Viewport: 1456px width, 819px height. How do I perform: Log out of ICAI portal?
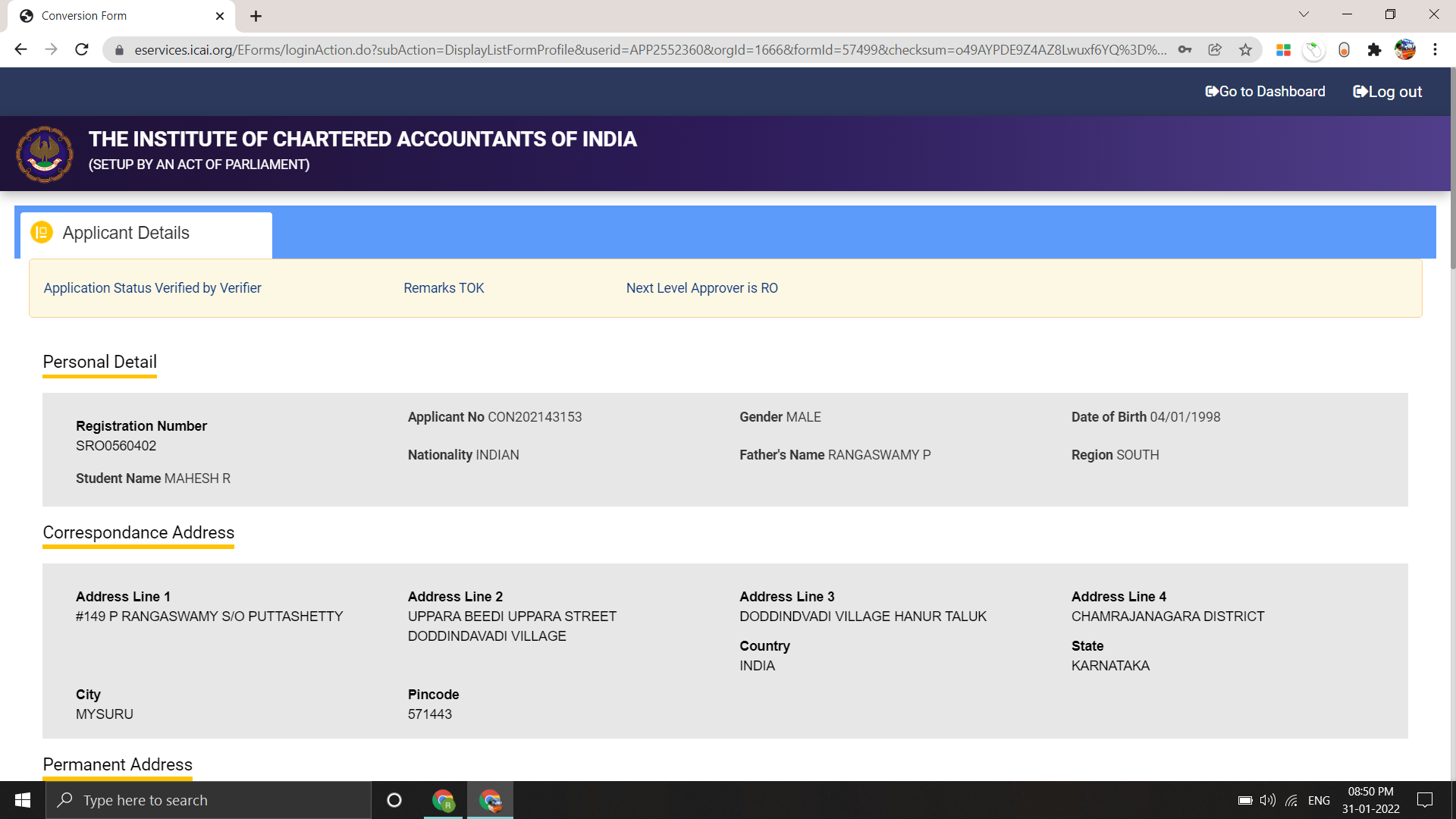pos(1387,92)
